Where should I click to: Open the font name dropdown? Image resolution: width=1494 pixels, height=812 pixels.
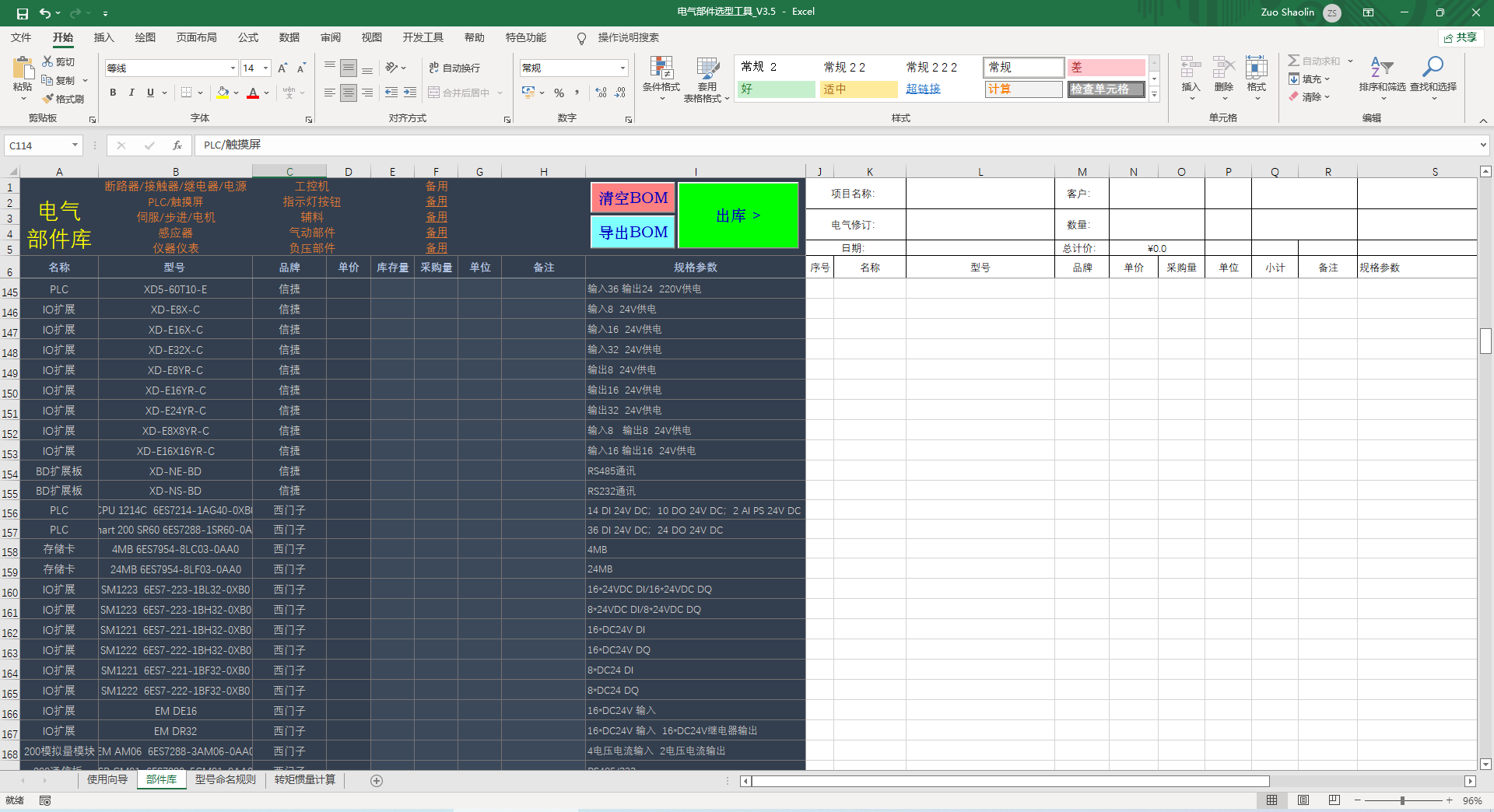pyautogui.click(x=232, y=68)
